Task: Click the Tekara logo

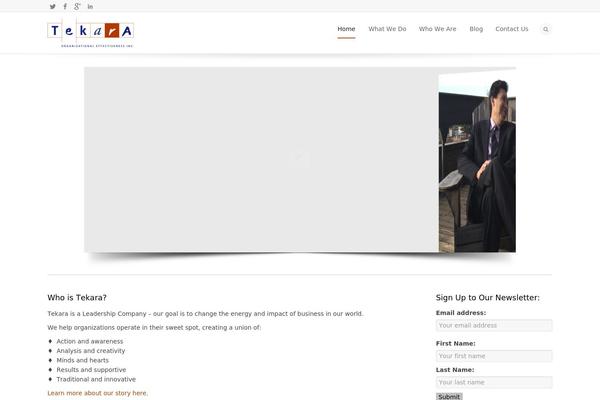Action: pos(91,33)
